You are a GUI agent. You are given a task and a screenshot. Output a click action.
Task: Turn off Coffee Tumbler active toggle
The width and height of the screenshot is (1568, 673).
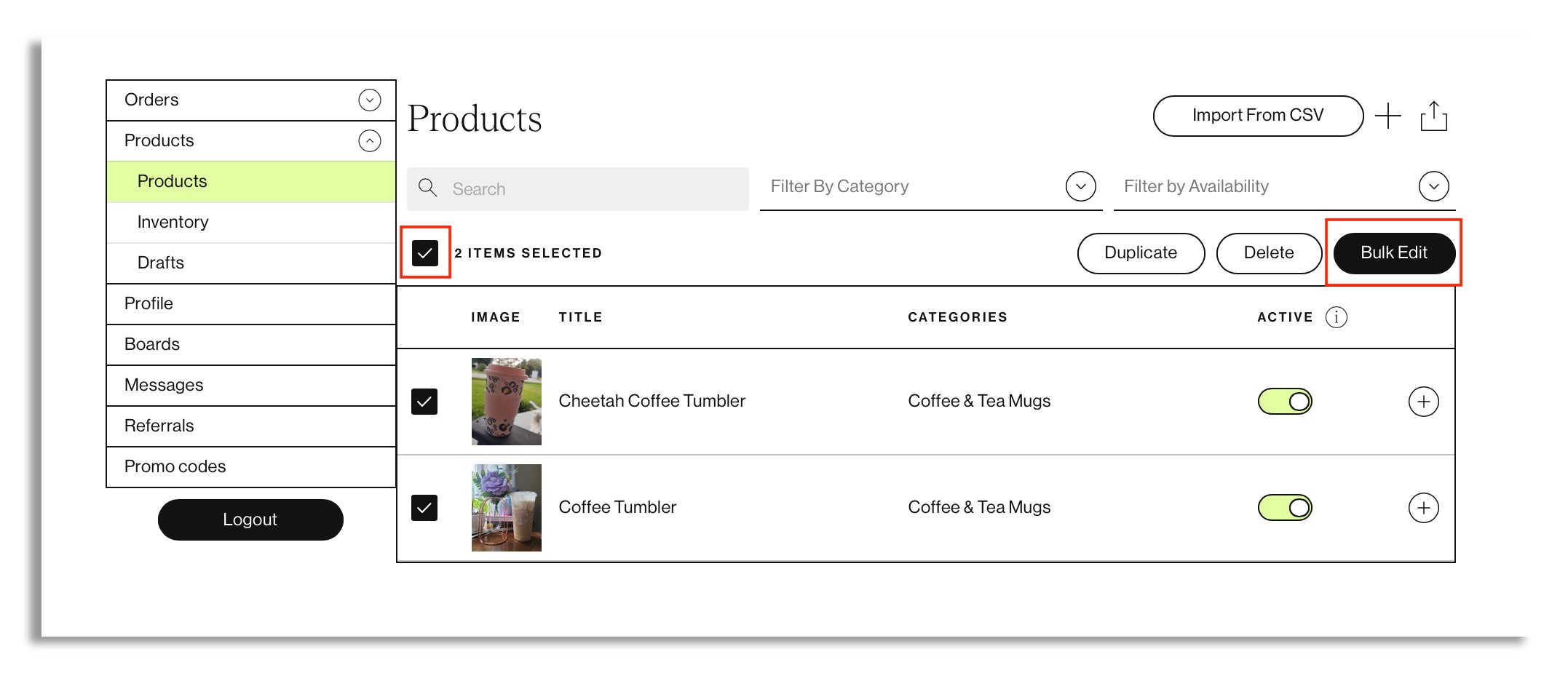pos(1285,508)
